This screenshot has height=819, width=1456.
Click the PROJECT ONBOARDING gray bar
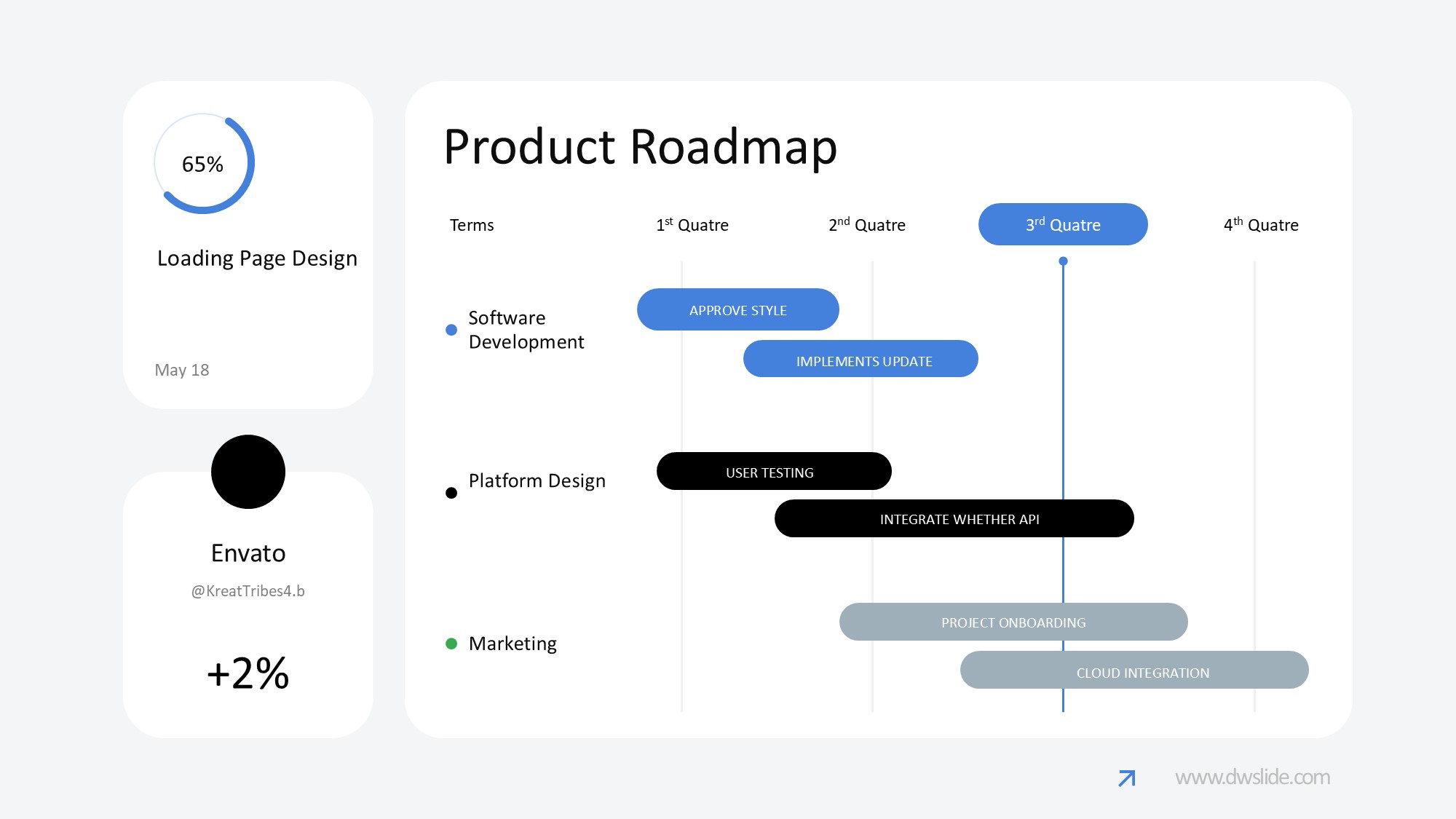(x=1013, y=622)
